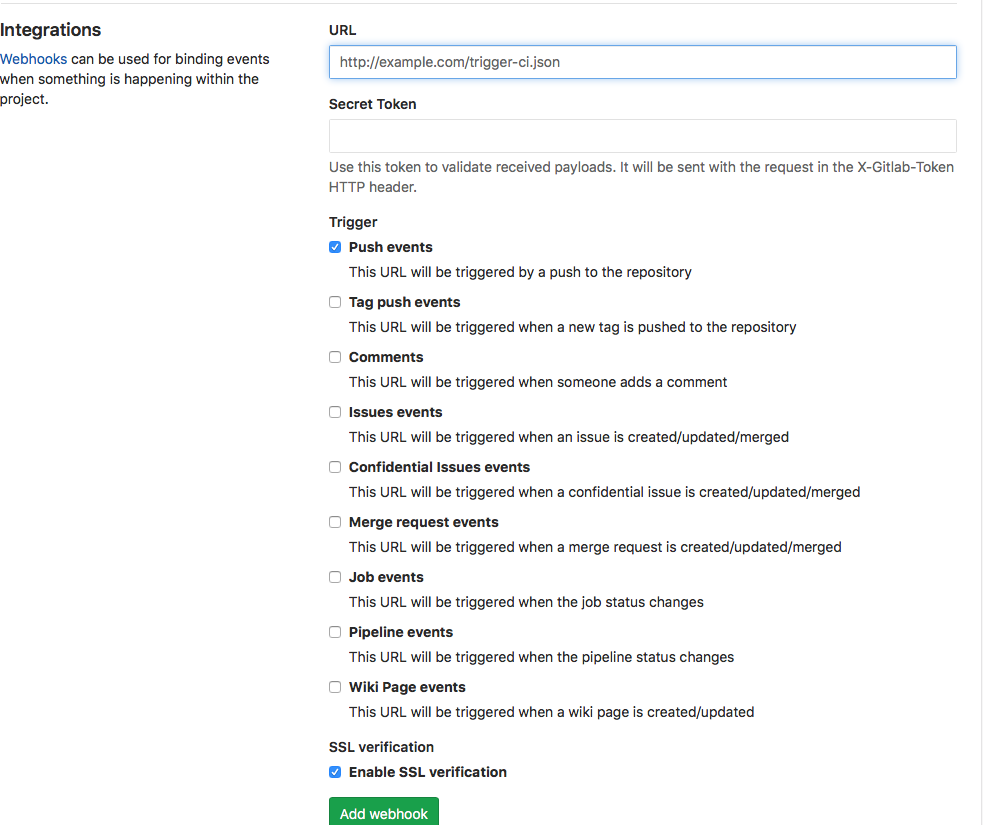The width and height of the screenshot is (983, 825).
Task: Uncheck the Push events checkbox
Action: (335, 247)
